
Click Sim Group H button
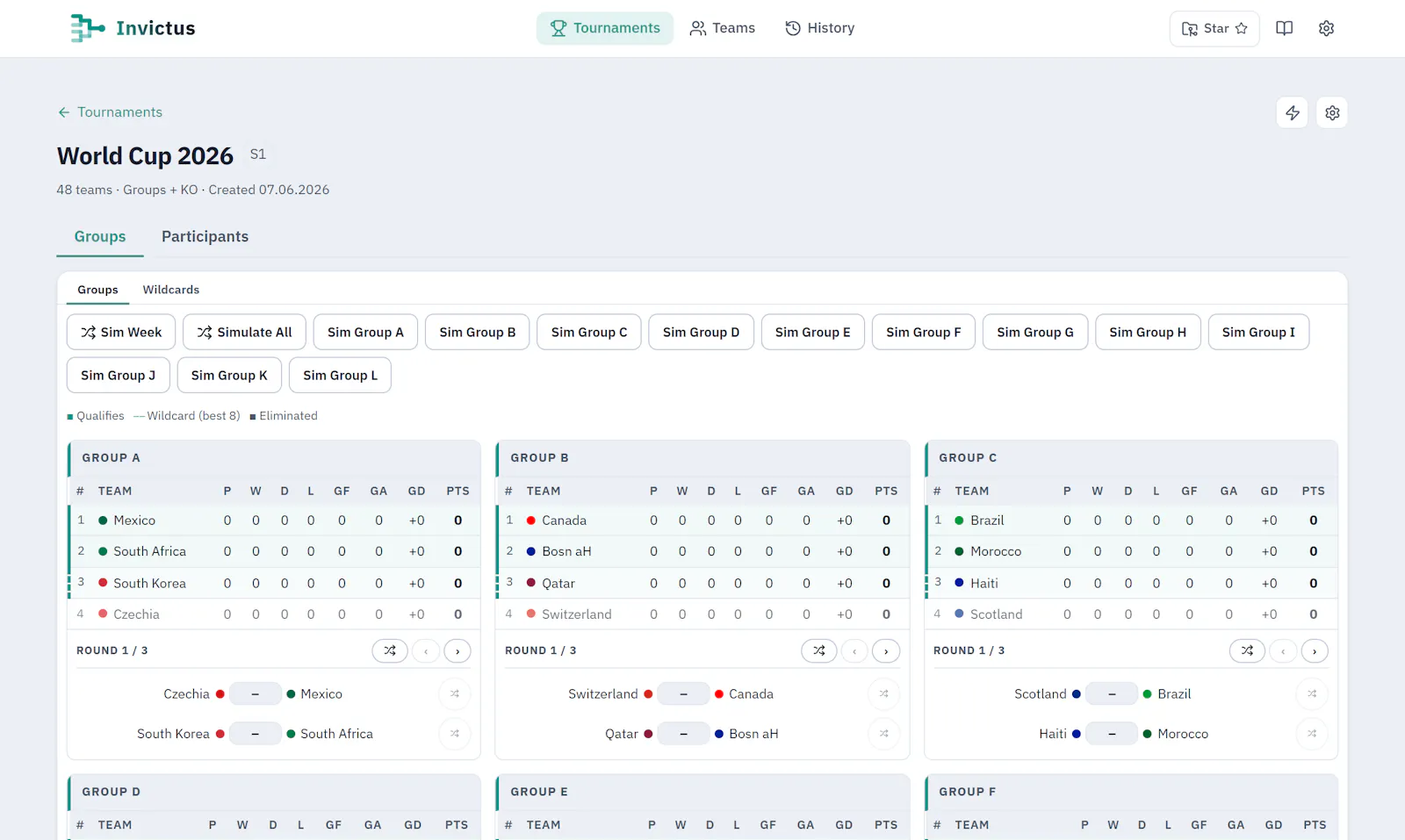click(x=1148, y=333)
